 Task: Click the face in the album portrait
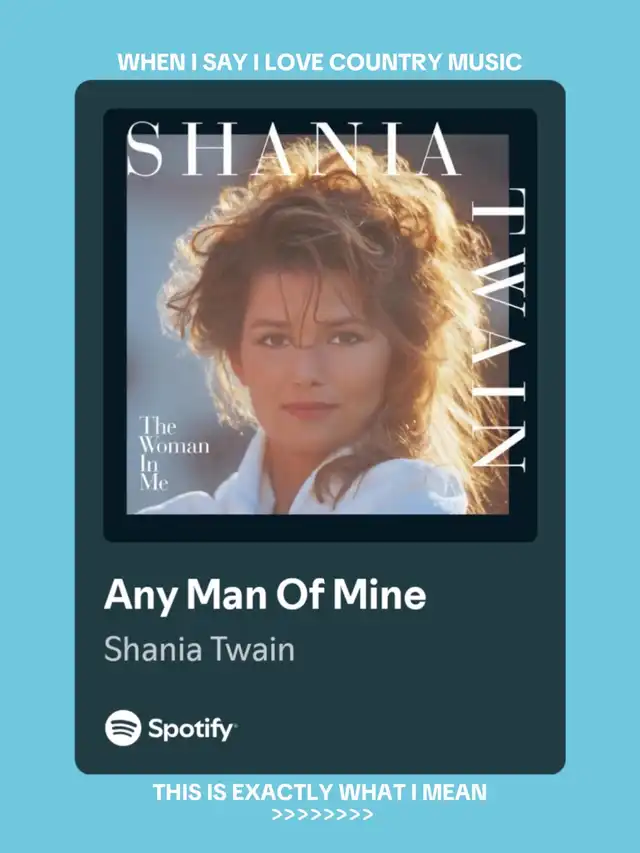(310, 359)
